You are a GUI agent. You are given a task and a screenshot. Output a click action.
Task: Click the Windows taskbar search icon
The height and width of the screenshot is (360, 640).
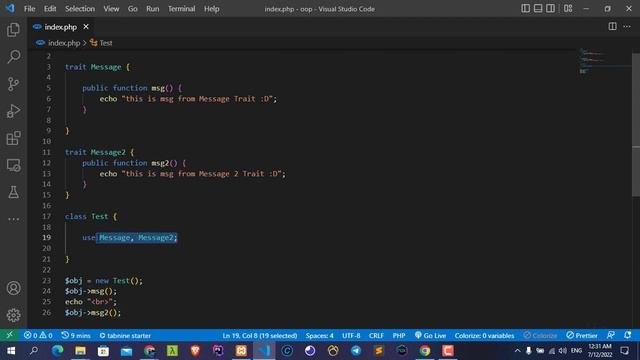(x=34, y=351)
